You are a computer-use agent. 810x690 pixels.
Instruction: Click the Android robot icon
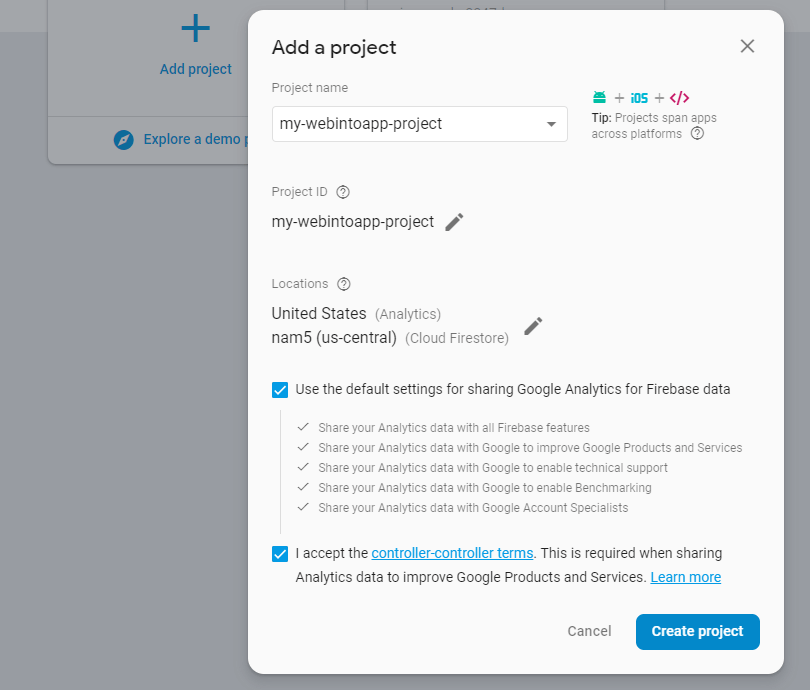point(599,97)
